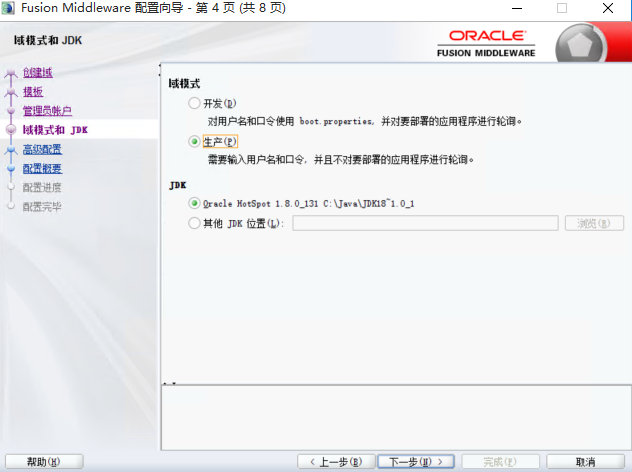Click the 浏览(R) browse button
Screen dimensions: 632x472
click(594, 223)
